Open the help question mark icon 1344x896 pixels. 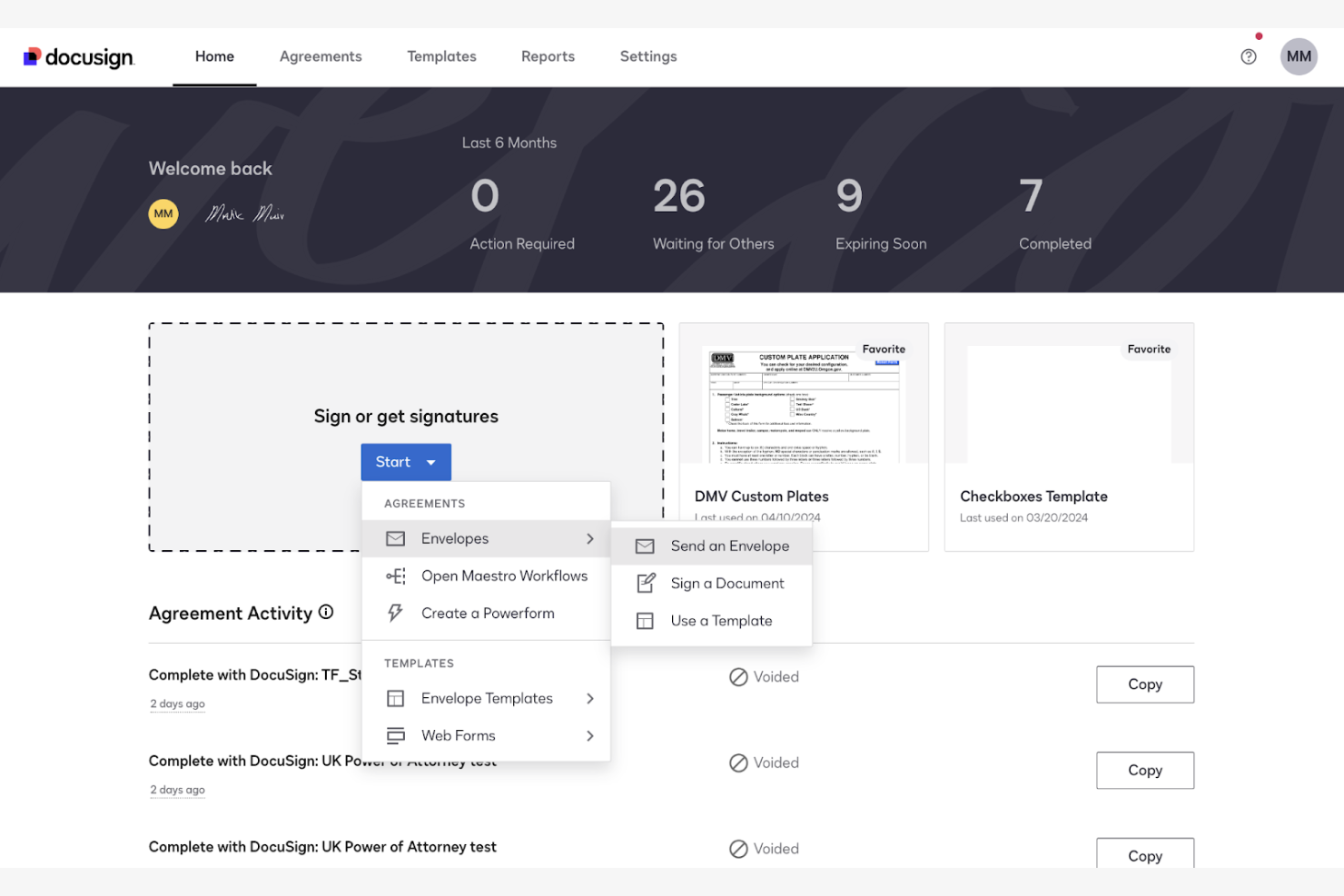[1249, 56]
